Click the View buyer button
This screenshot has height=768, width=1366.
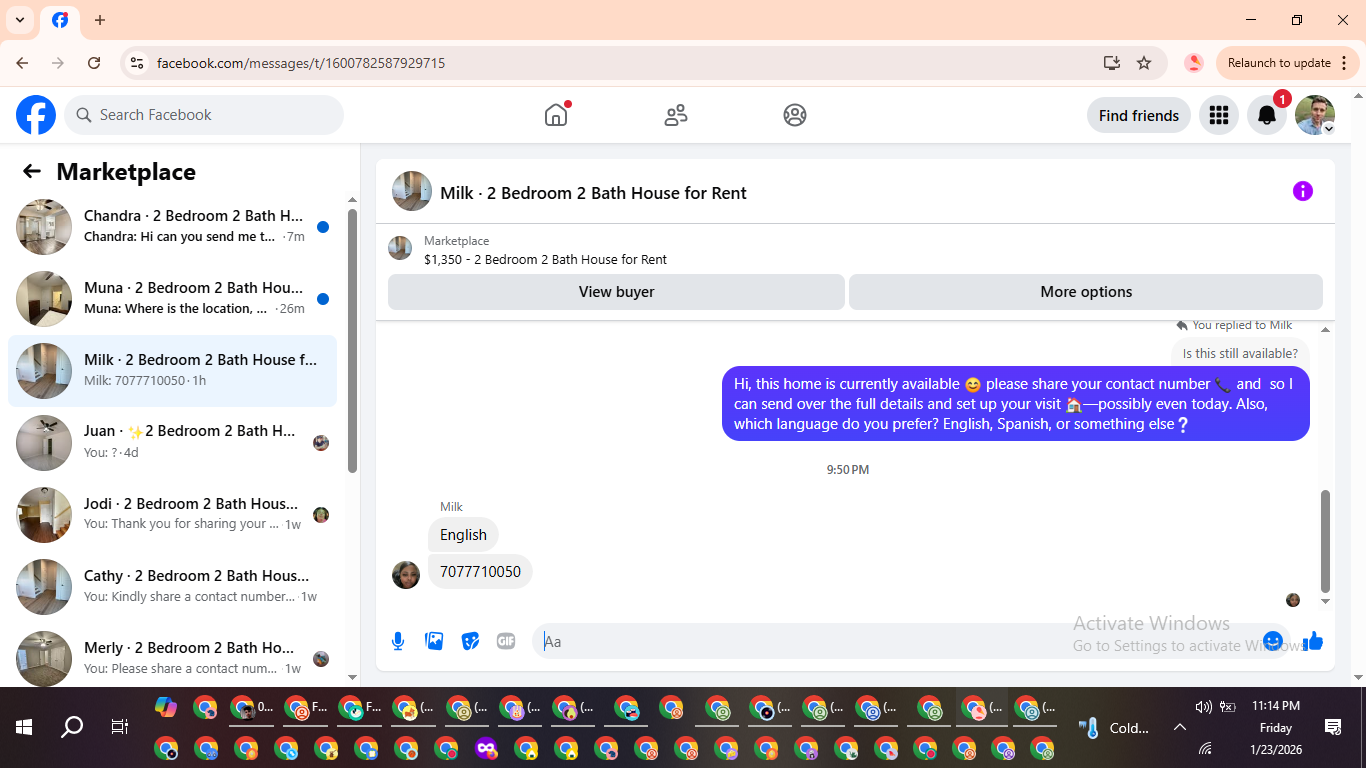(616, 292)
